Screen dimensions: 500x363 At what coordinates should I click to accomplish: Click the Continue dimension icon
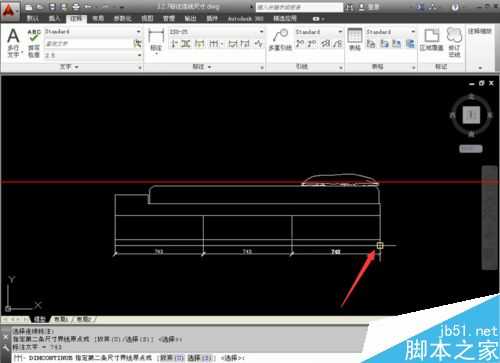pos(213,44)
